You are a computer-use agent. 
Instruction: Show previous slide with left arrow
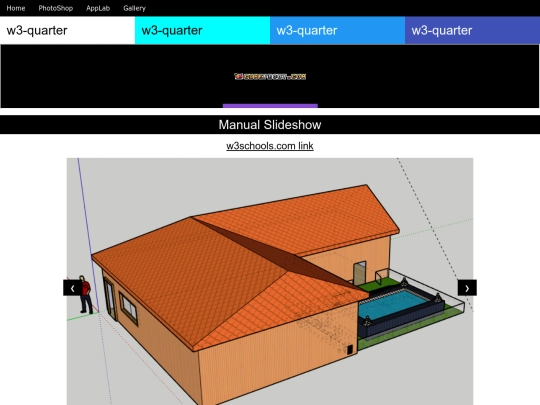pyautogui.click(x=72, y=288)
